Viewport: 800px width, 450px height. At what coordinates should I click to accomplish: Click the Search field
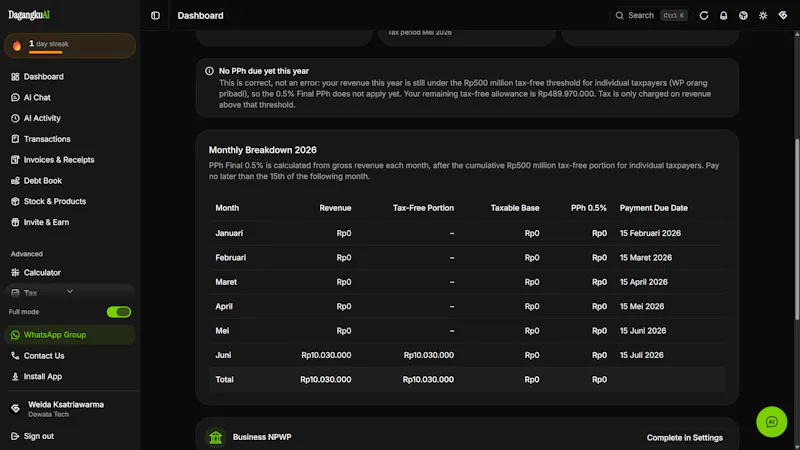coord(651,16)
